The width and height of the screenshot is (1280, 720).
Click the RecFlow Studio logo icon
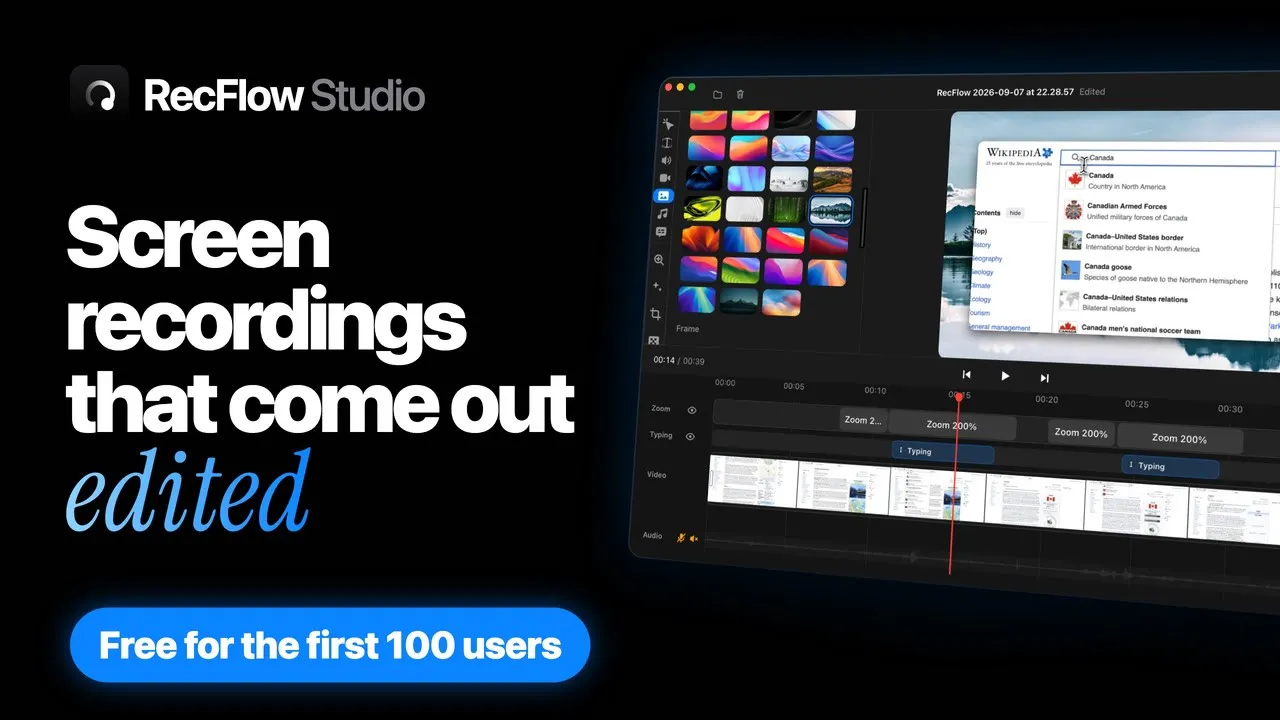coord(100,95)
